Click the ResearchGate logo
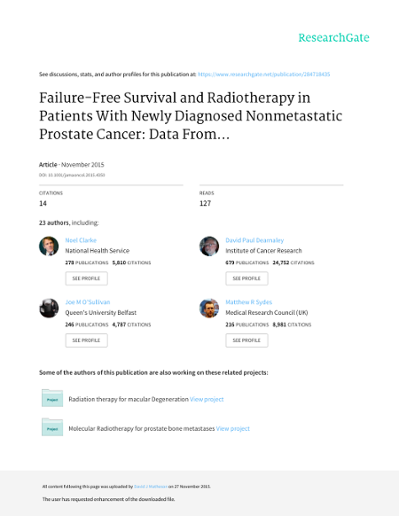Image resolution: width=399 pixels, height=516 pixels. [334, 38]
